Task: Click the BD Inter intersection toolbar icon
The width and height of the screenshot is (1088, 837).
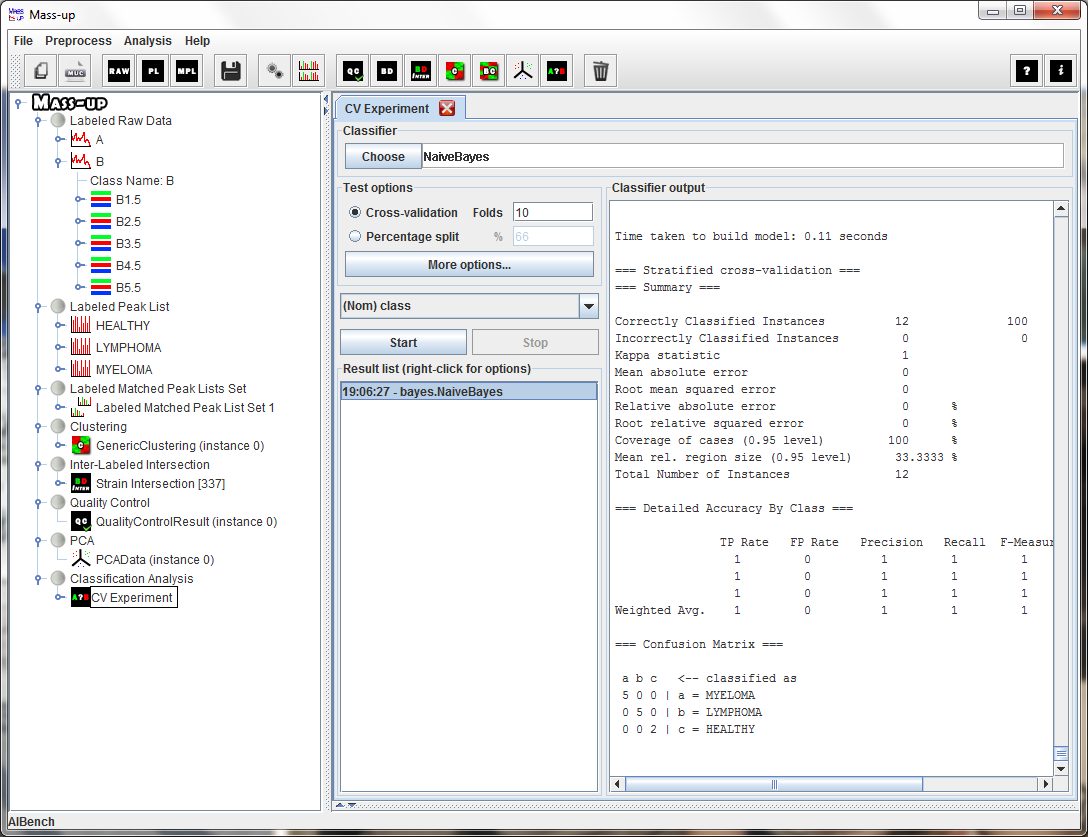Action: [421, 71]
